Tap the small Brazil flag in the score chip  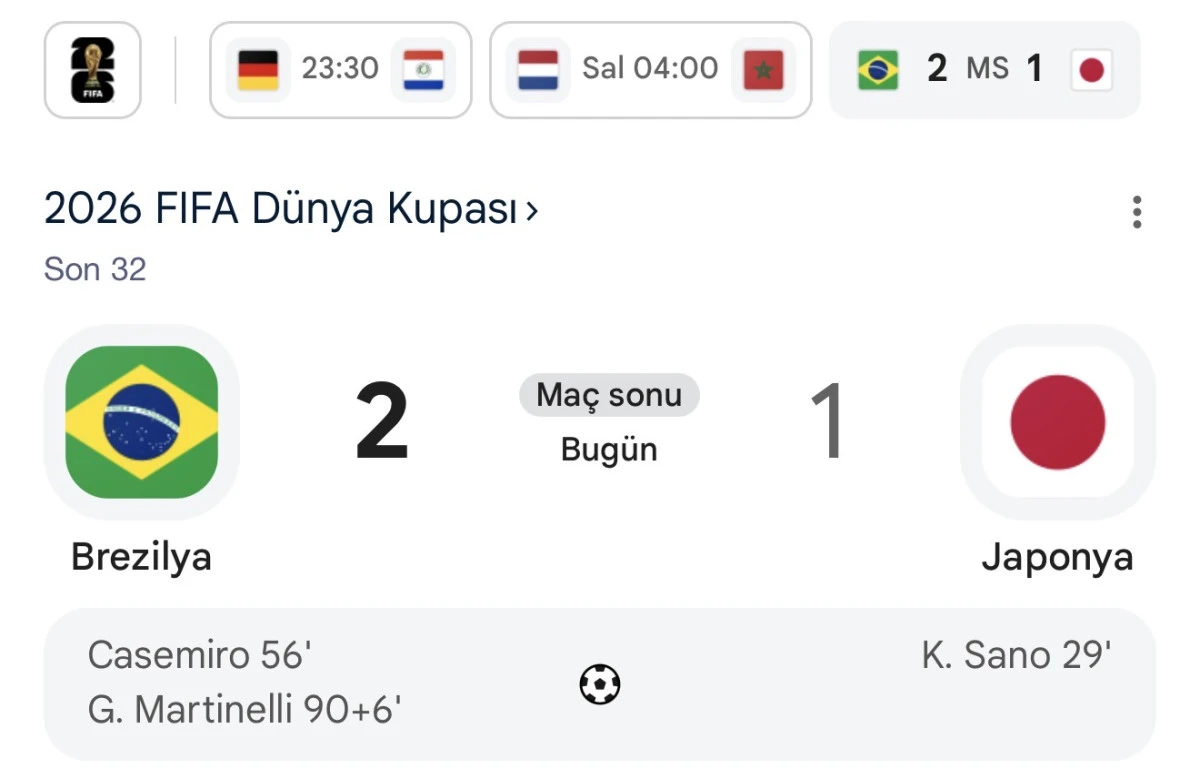[x=878, y=70]
